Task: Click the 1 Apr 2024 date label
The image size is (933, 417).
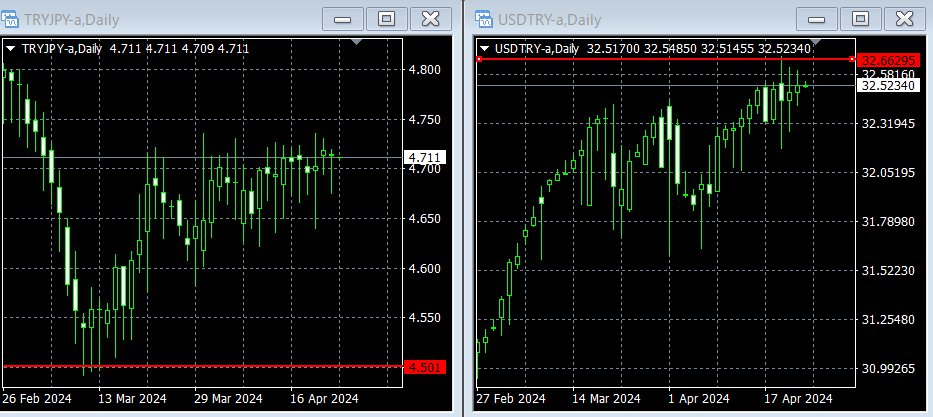Action: pyautogui.click(x=699, y=399)
